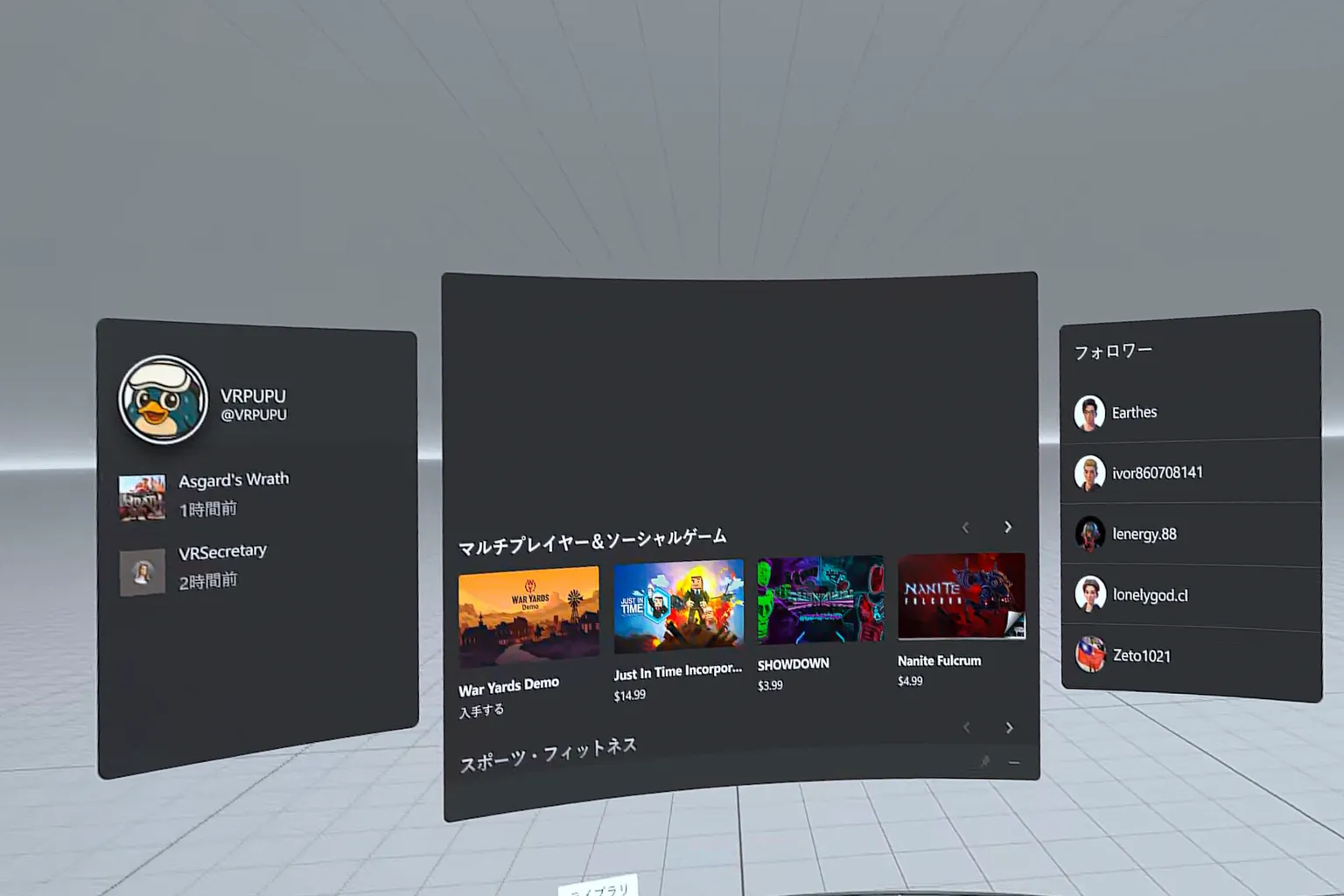Select follower name ivor860708141

click(x=1158, y=472)
